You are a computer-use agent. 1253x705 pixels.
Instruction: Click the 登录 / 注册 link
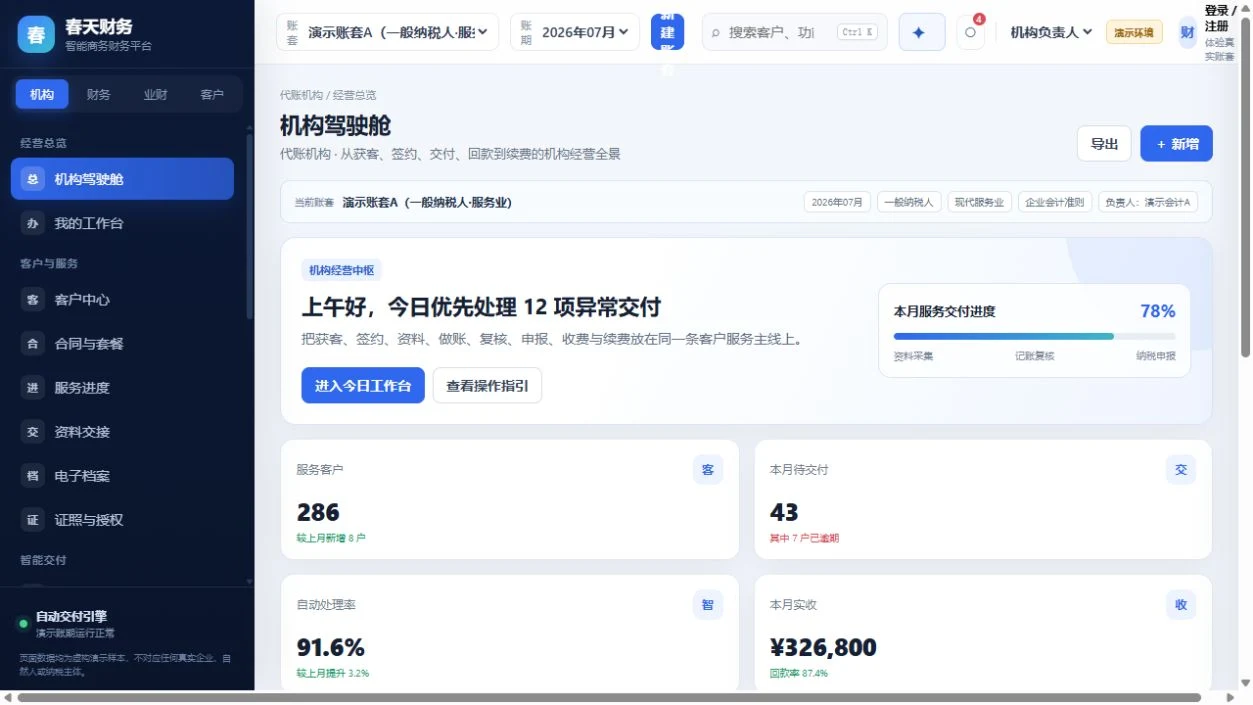[1220, 18]
